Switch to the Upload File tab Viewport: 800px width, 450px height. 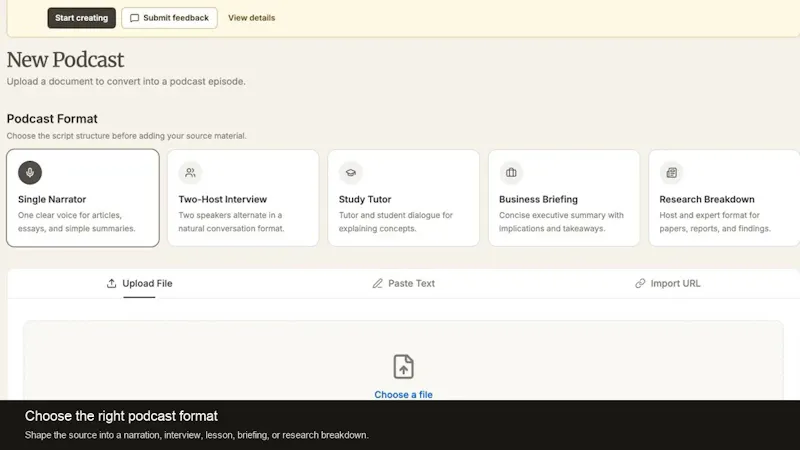[139, 284]
